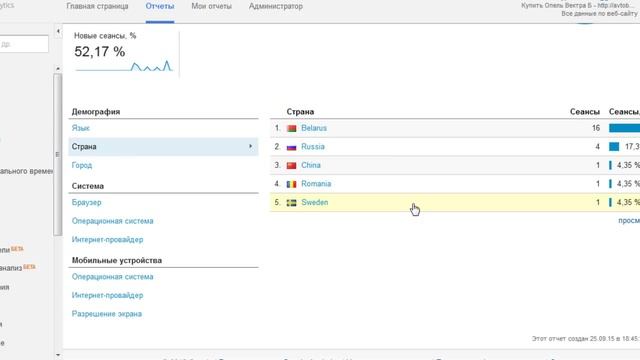Screen dimensions: 640x360
Task: Open Sweden country details
Action: [314, 202]
